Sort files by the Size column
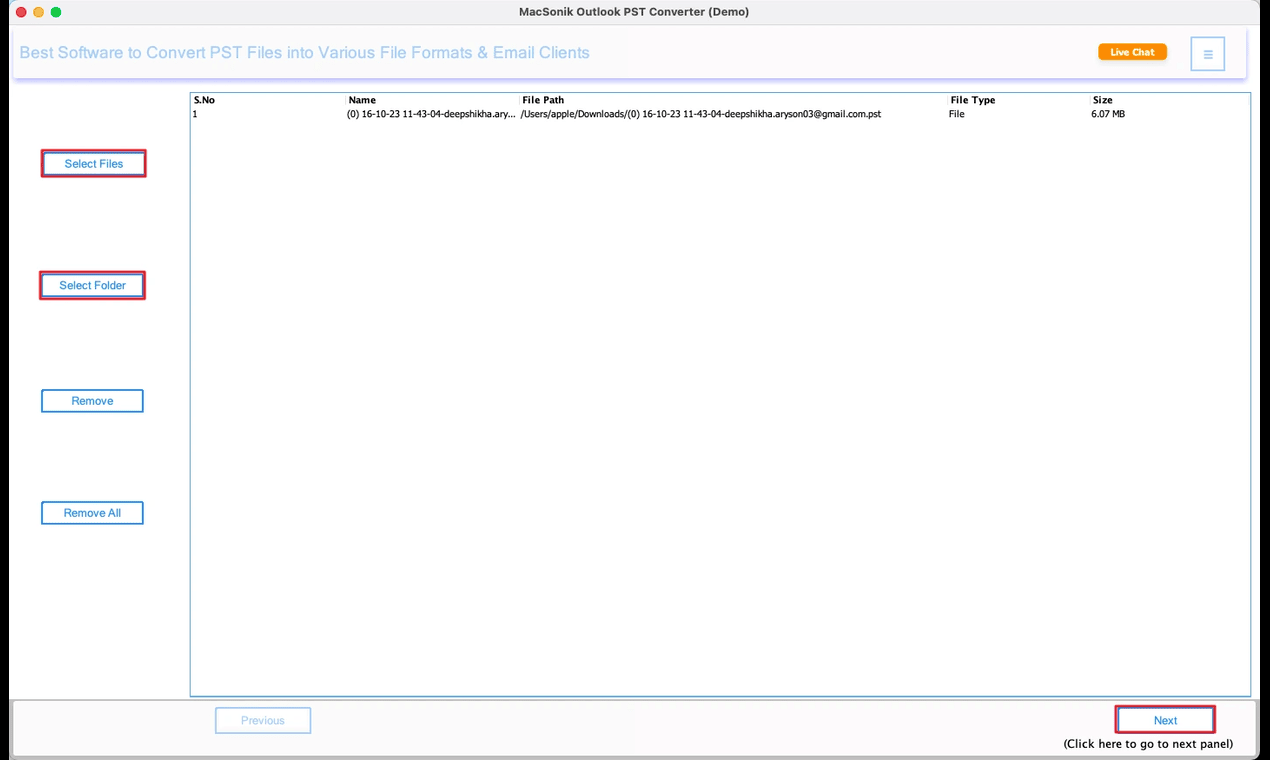Image resolution: width=1270 pixels, height=760 pixels. click(x=1102, y=99)
